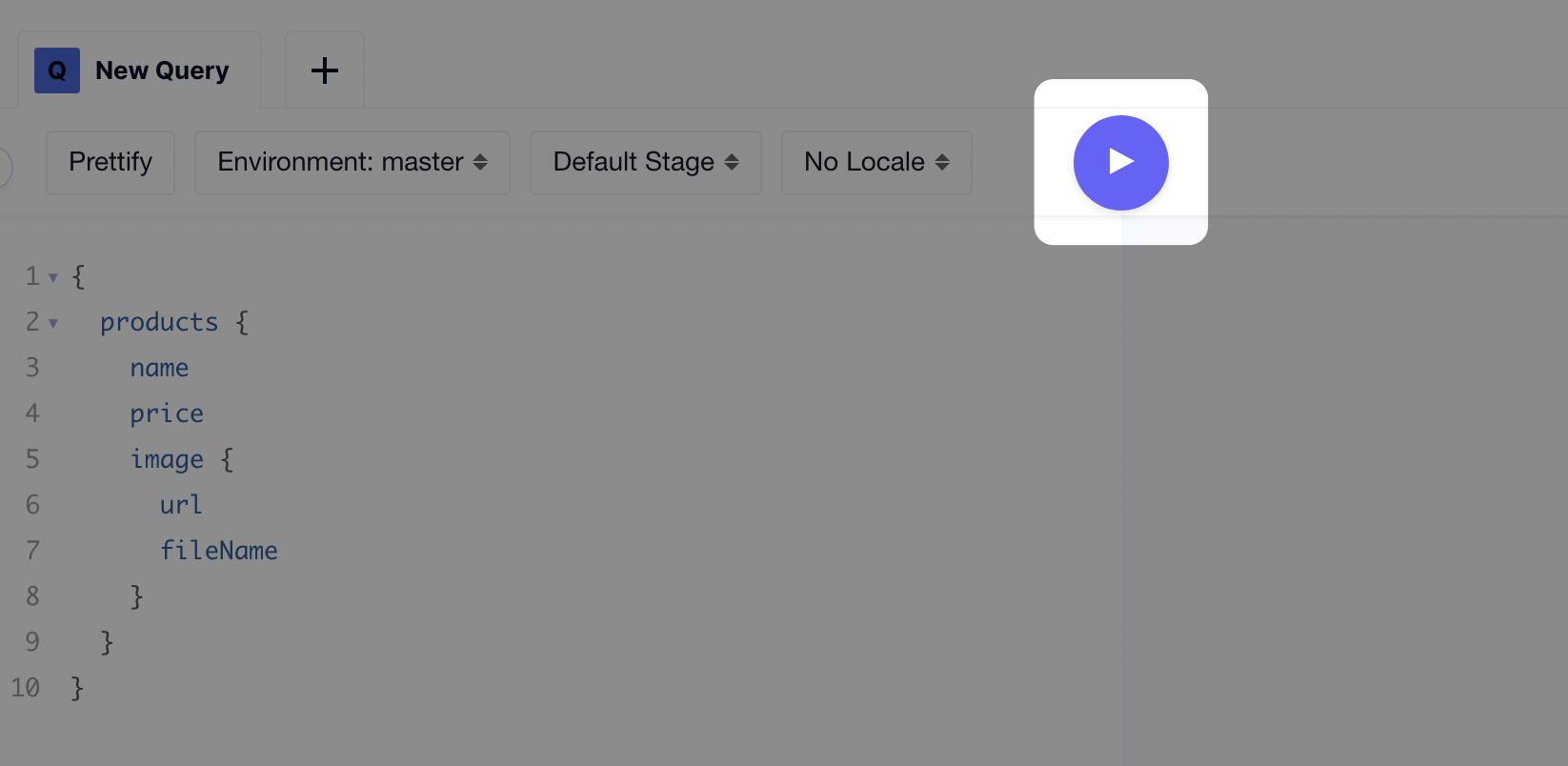Click the fileName field on line 7
Image resolution: width=1568 pixels, height=766 pixels.
[218, 551]
